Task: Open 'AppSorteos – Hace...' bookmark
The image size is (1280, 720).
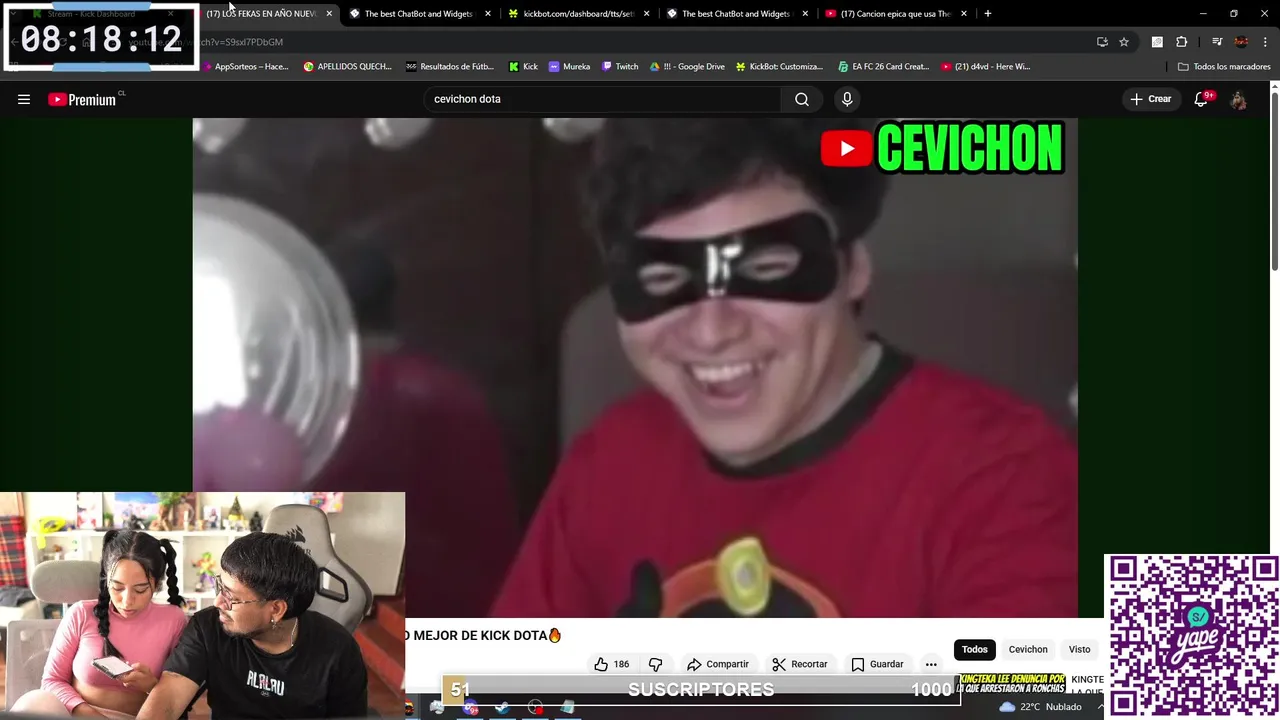Action: 245,67
